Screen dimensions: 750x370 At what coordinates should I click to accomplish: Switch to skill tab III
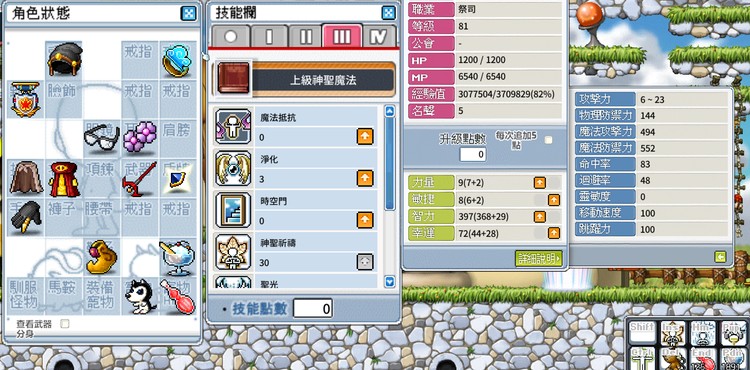point(341,36)
